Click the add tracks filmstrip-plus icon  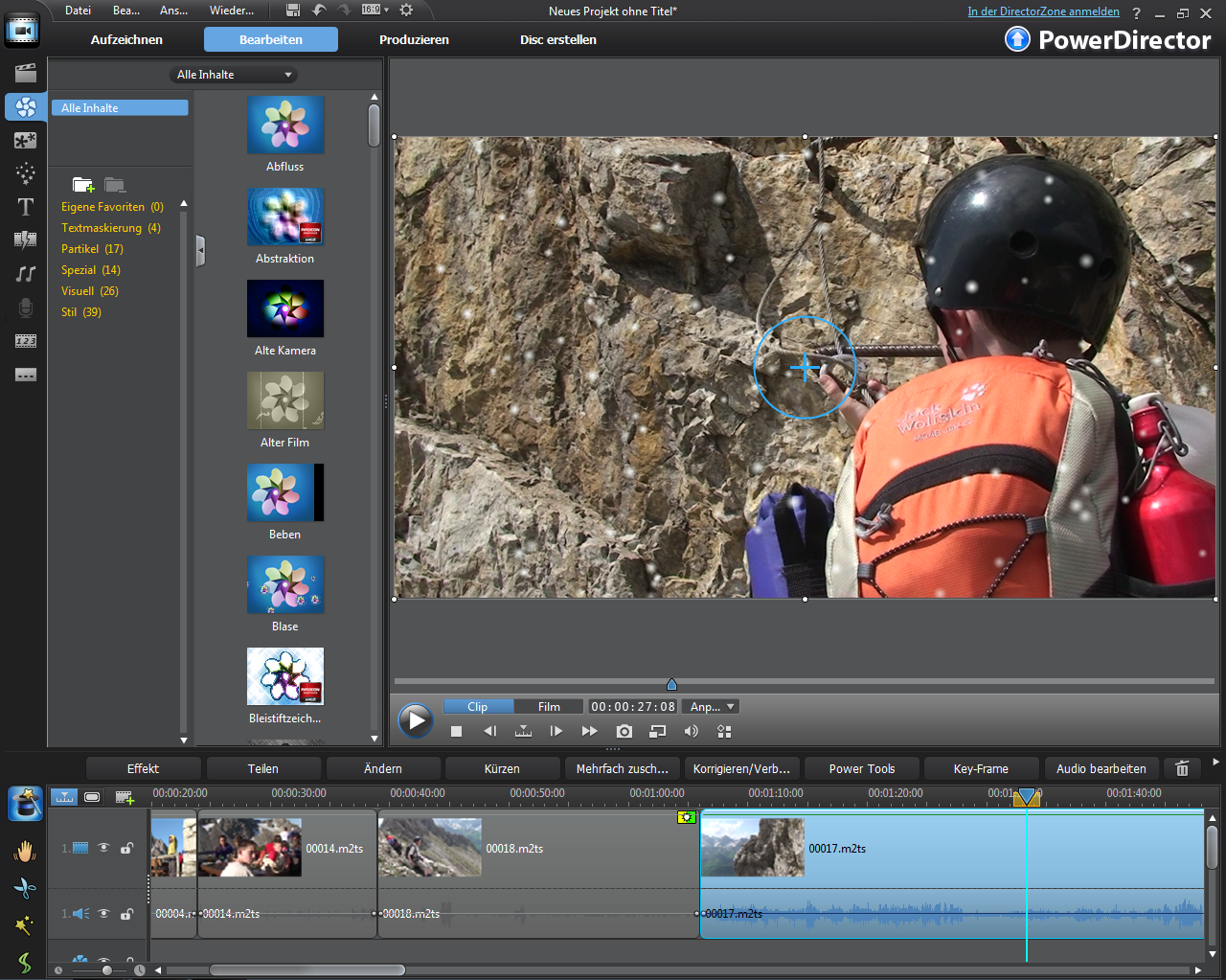[125, 796]
